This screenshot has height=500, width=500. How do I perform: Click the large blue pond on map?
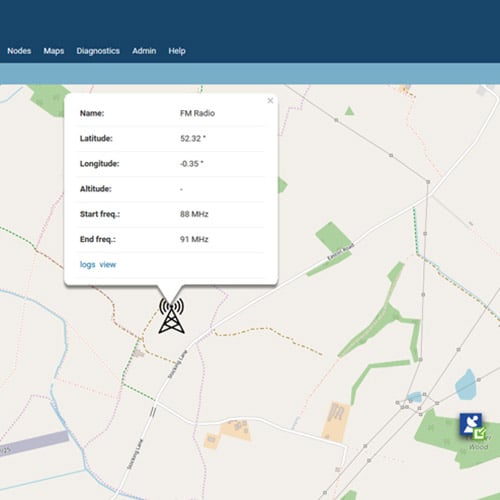pos(466,384)
